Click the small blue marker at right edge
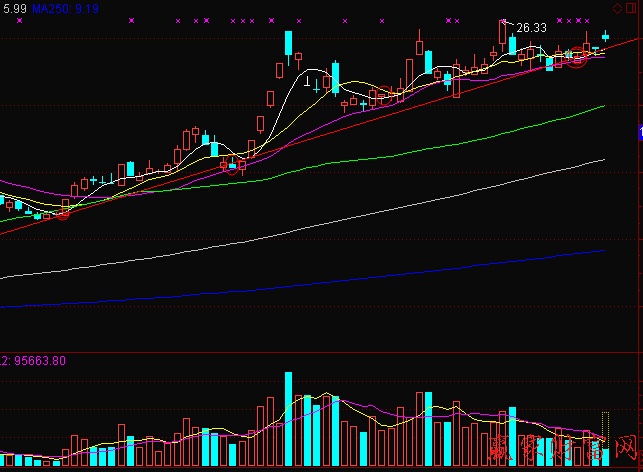Screen dimensions: 643x472 pos(639,131)
